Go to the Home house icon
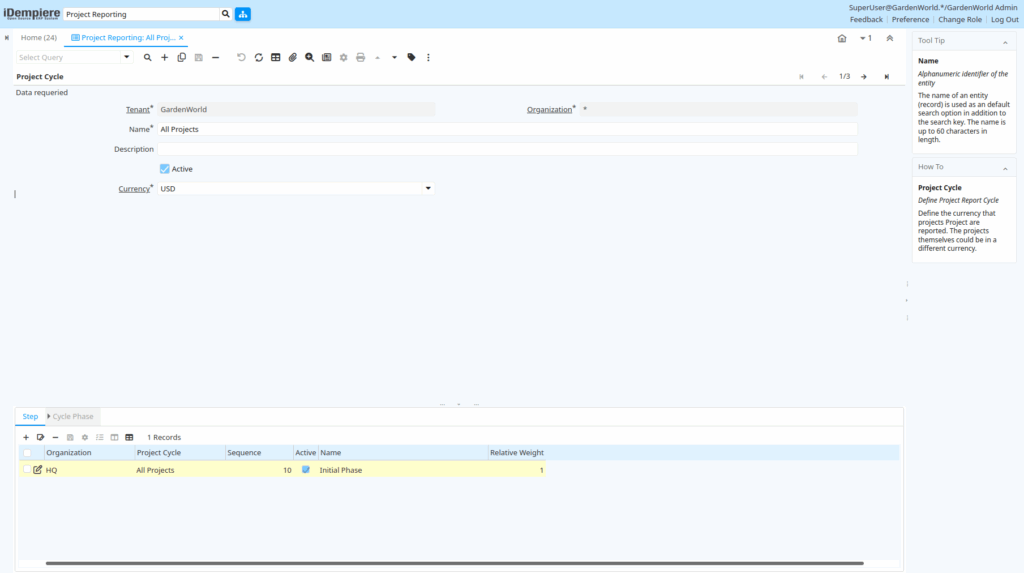Image resolution: width=1024 pixels, height=573 pixels. point(842,38)
